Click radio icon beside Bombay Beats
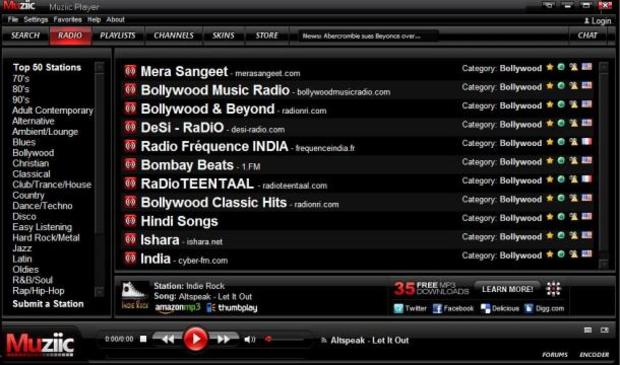This screenshot has height=365, width=620. tap(130, 165)
